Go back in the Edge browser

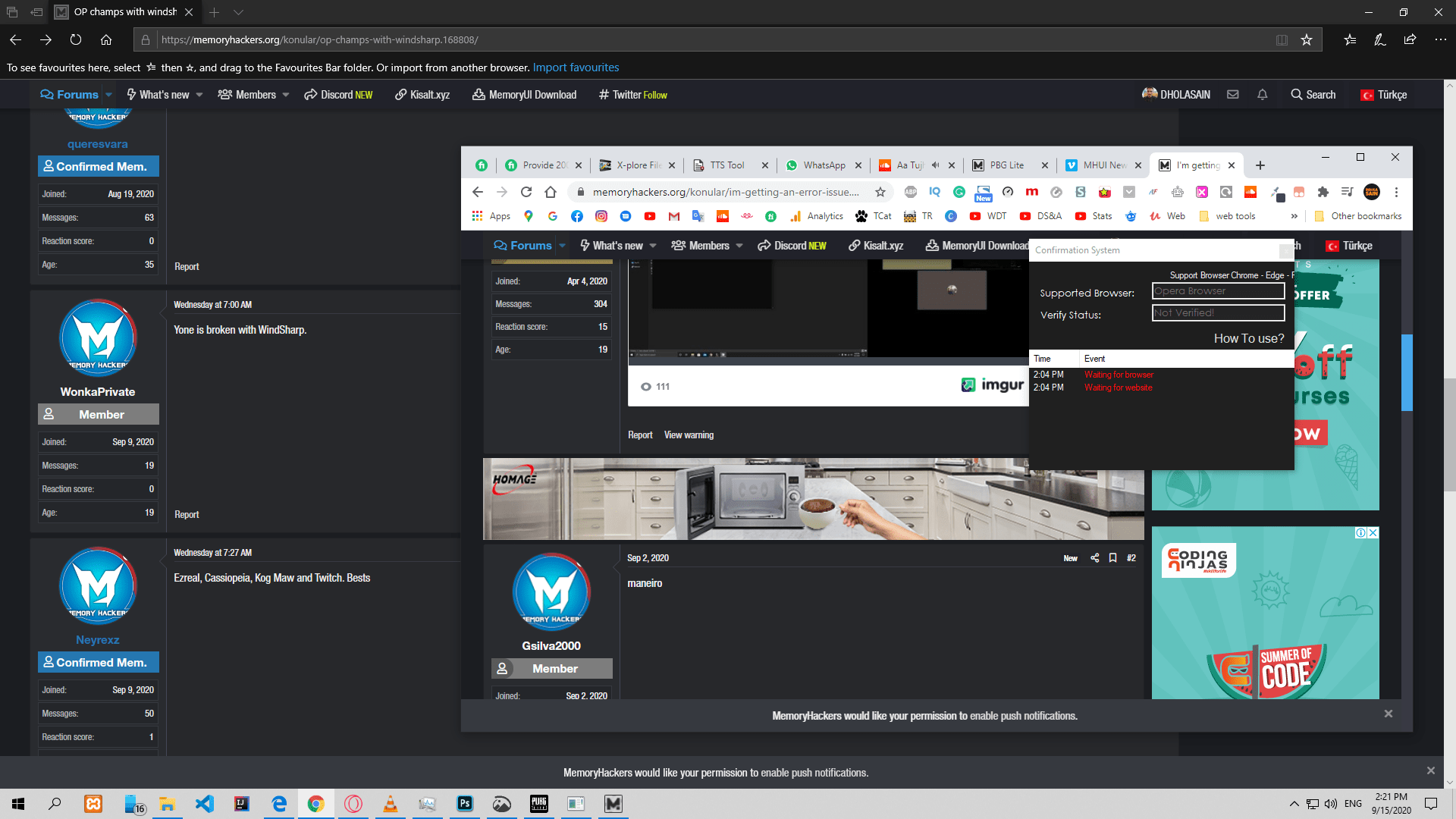coord(15,39)
